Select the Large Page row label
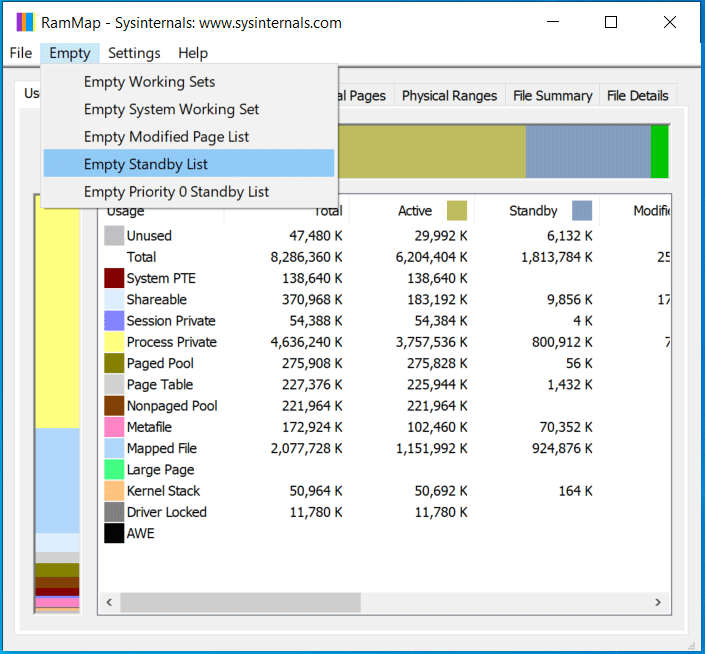 161,470
